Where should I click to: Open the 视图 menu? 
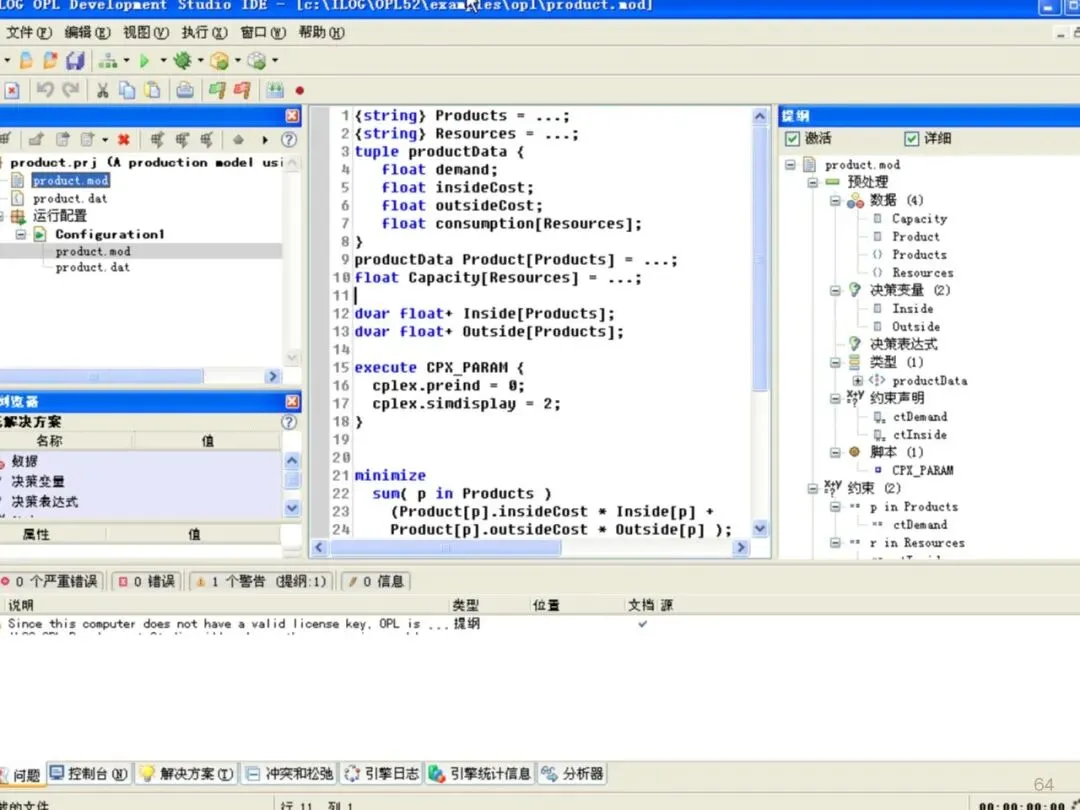click(x=146, y=32)
